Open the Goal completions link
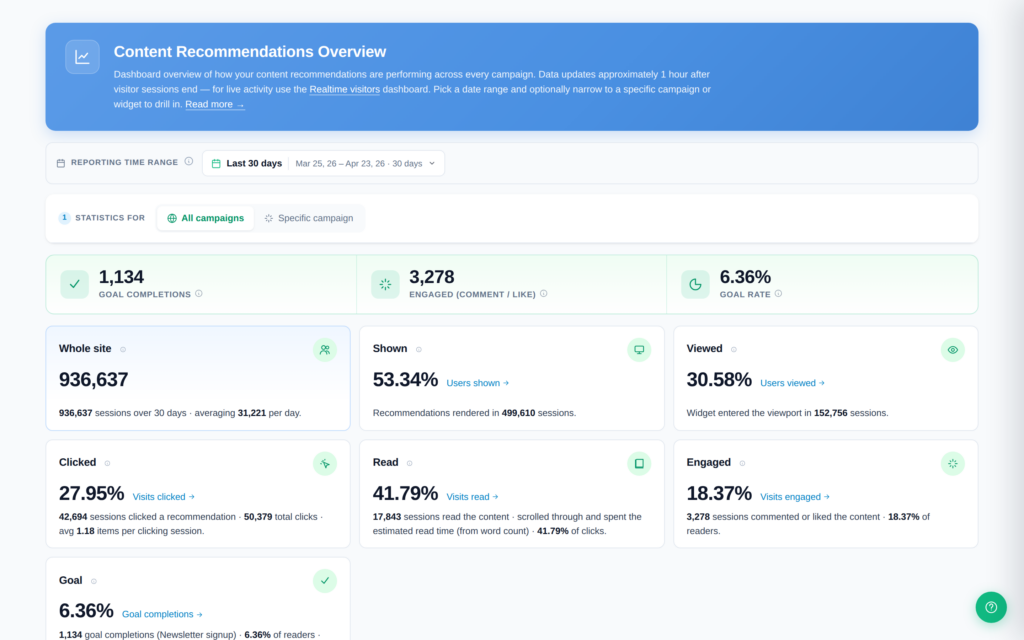 coord(162,614)
